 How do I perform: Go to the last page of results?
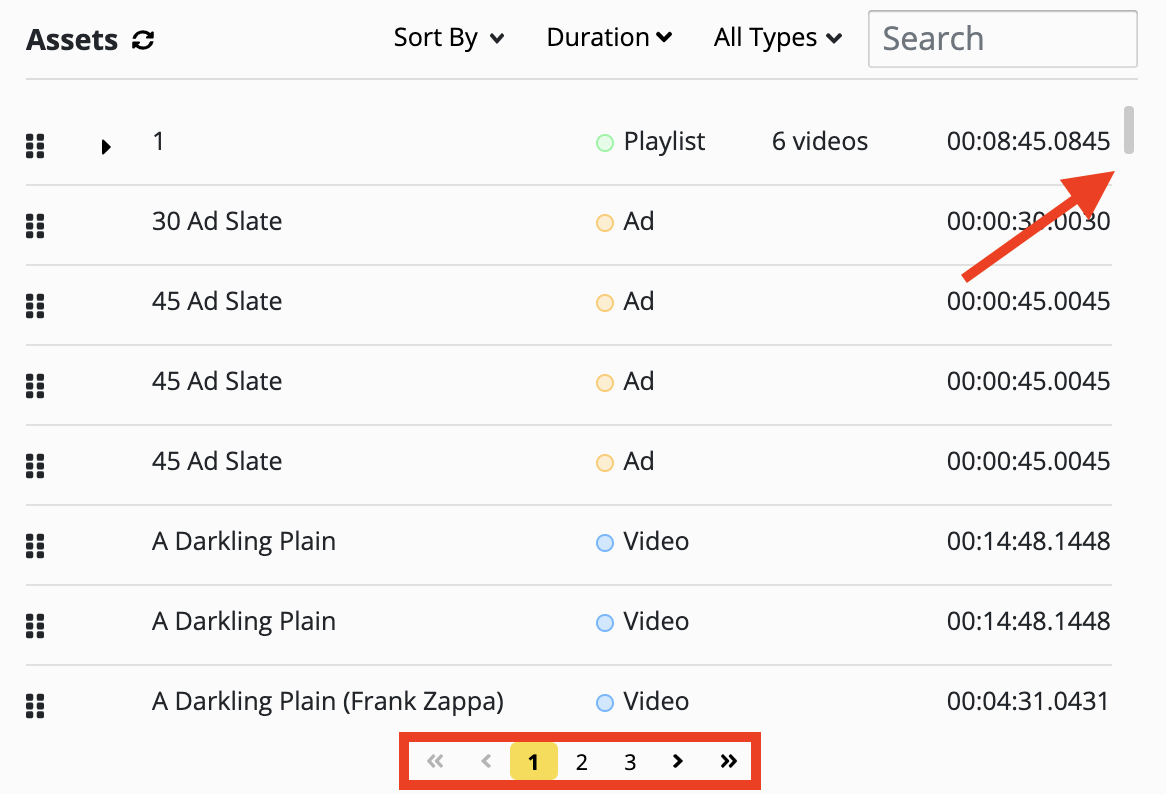coord(728,762)
